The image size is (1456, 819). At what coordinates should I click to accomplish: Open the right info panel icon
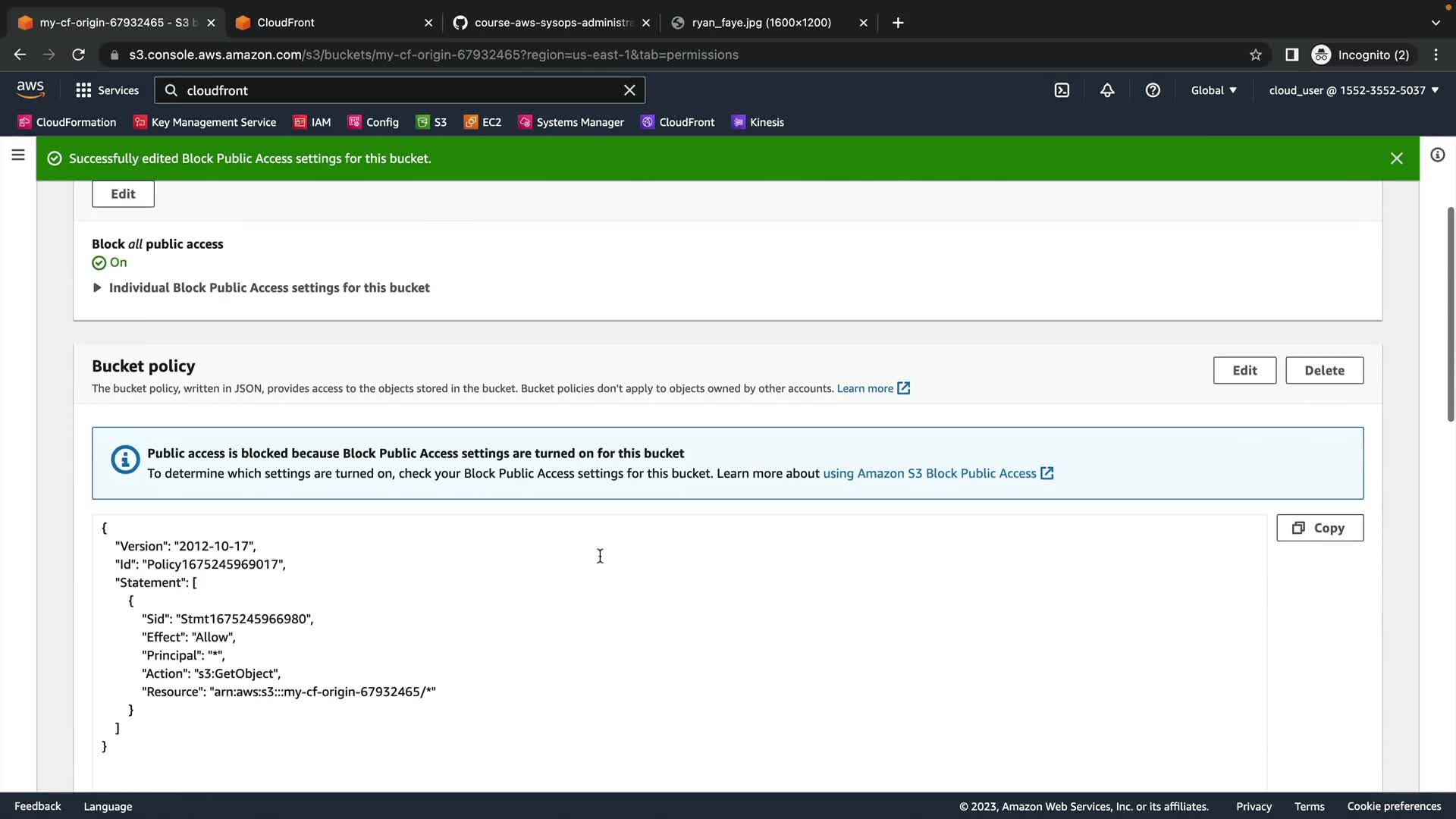pyautogui.click(x=1437, y=155)
